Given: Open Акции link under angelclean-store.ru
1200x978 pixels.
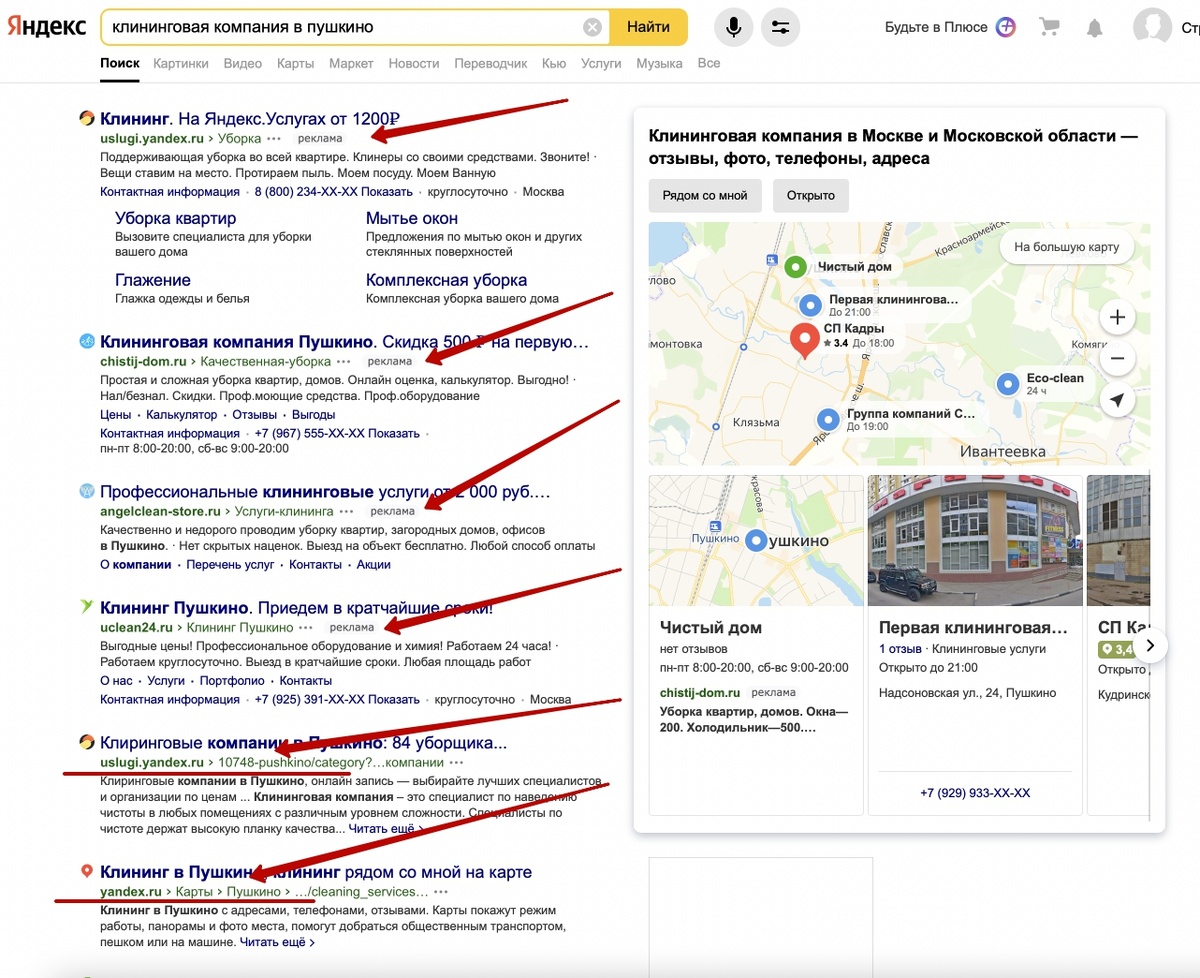Looking at the screenshot, I should 373,564.
